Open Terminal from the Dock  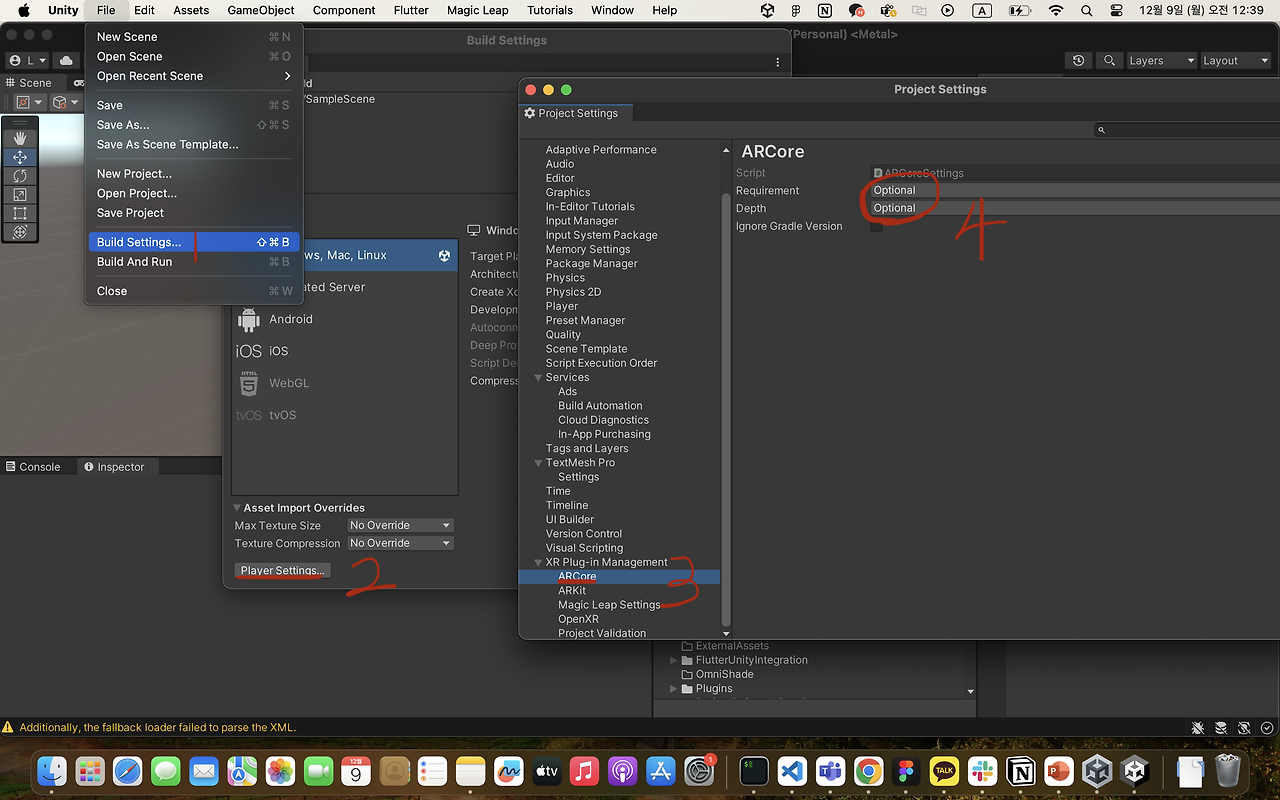754,771
